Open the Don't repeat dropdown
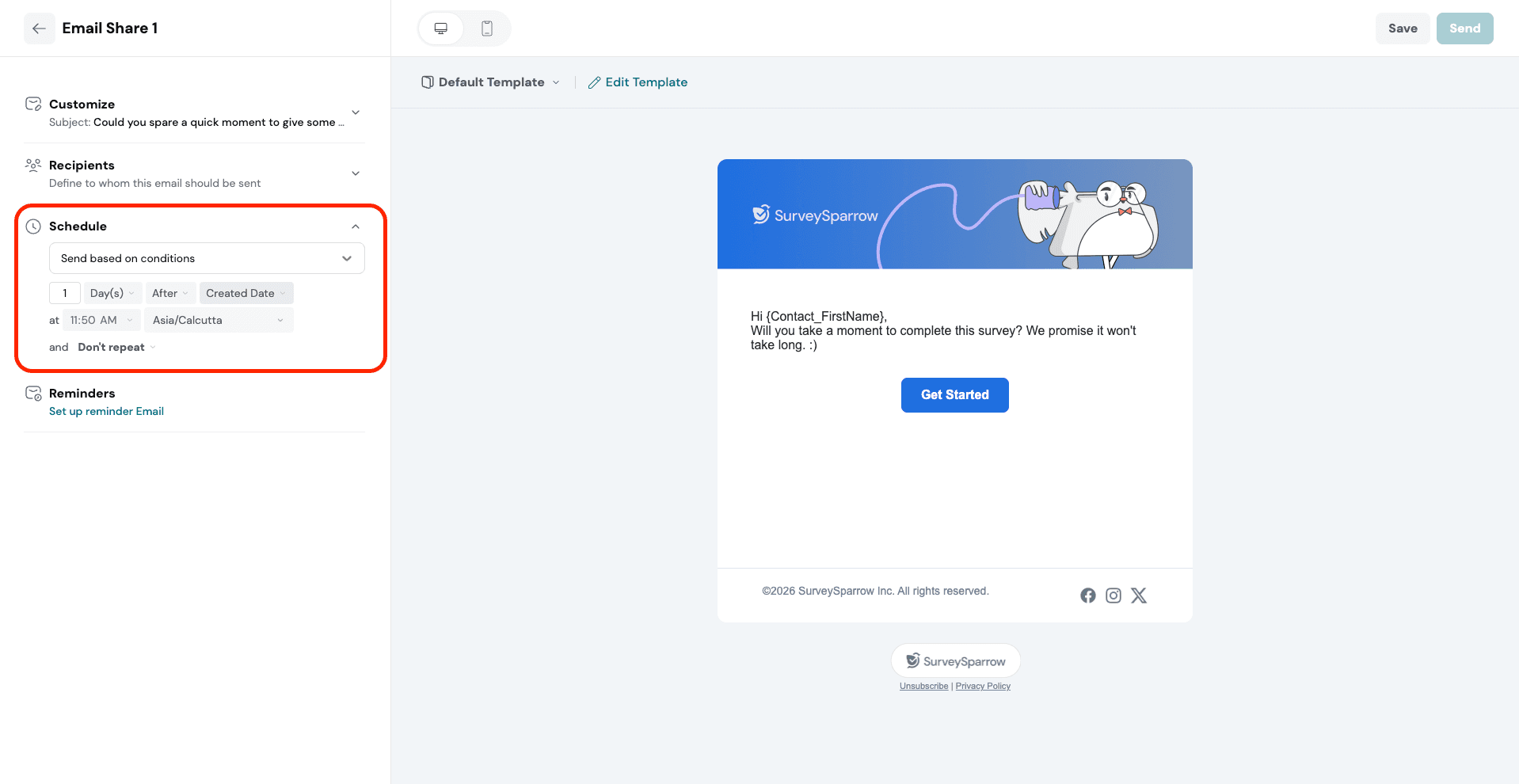 [x=116, y=347]
